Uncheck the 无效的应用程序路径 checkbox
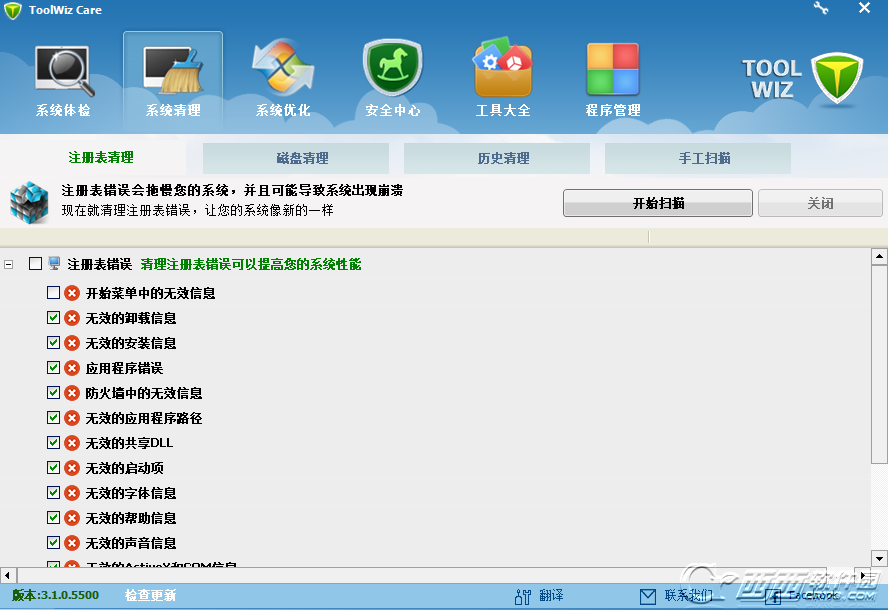 (53, 417)
